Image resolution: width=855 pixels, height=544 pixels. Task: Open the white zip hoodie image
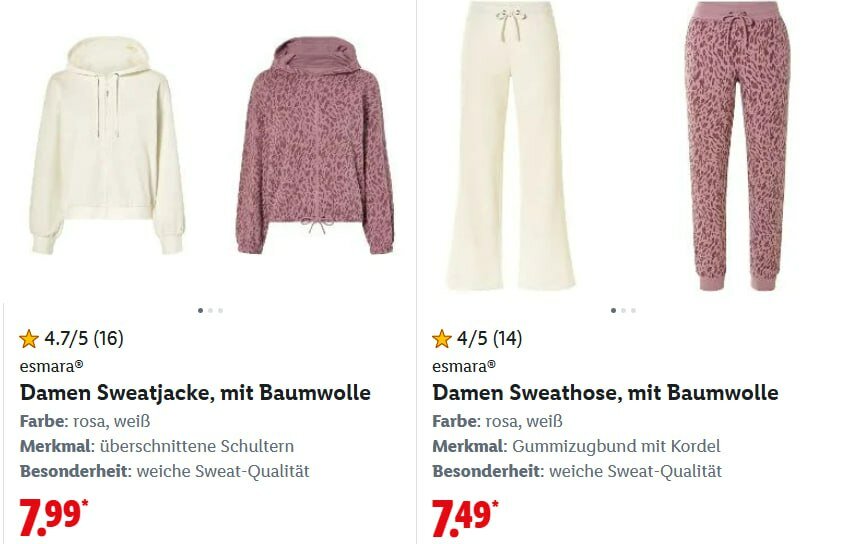(x=107, y=146)
